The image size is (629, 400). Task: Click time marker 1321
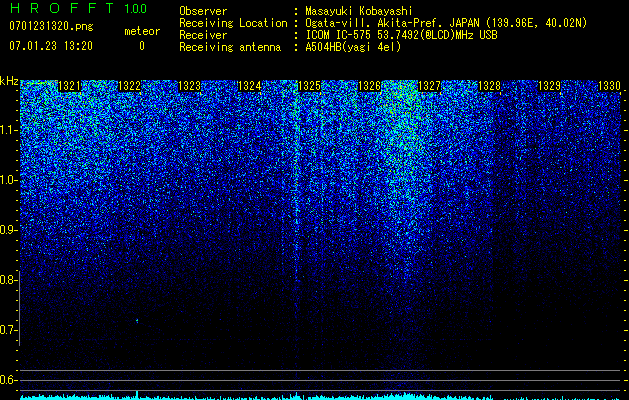(69, 86)
